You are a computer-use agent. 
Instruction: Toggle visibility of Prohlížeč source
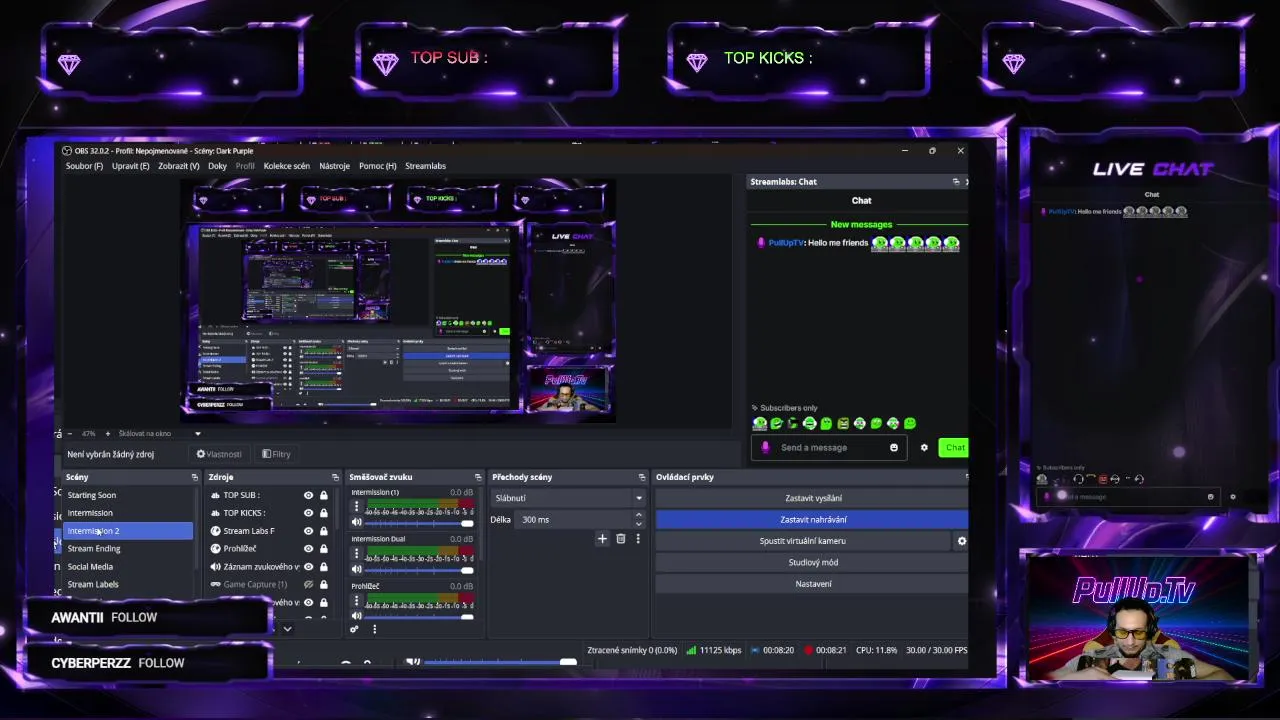coord(308,549)
